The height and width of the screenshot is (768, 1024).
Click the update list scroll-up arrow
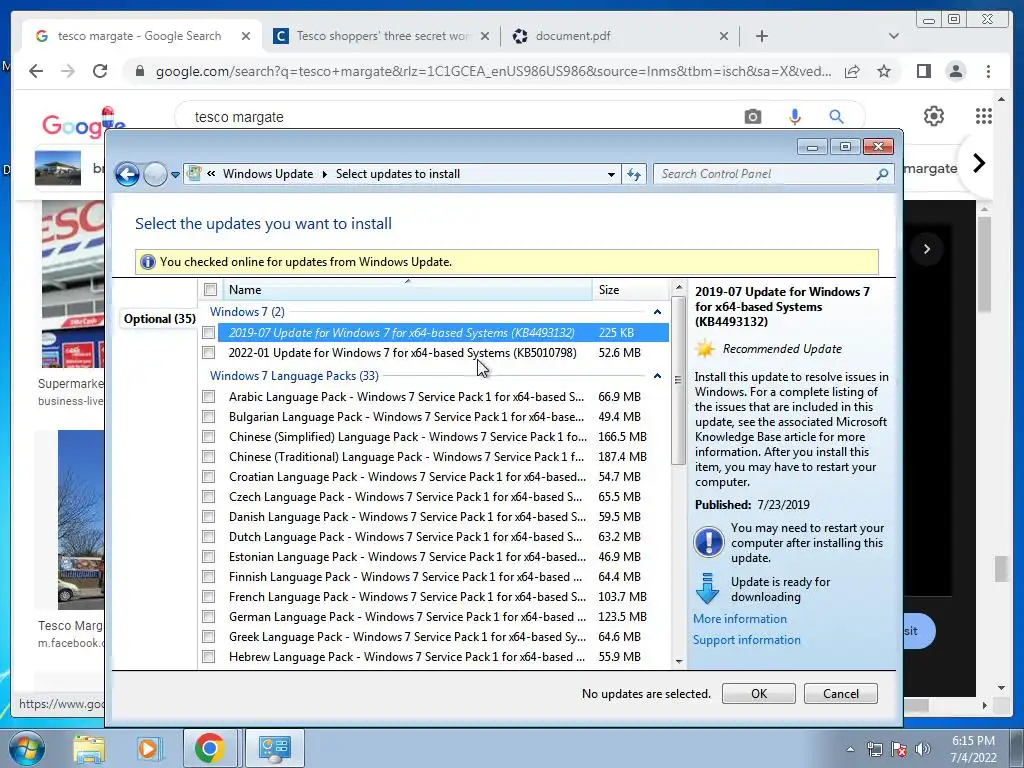[x=679, y=287]
